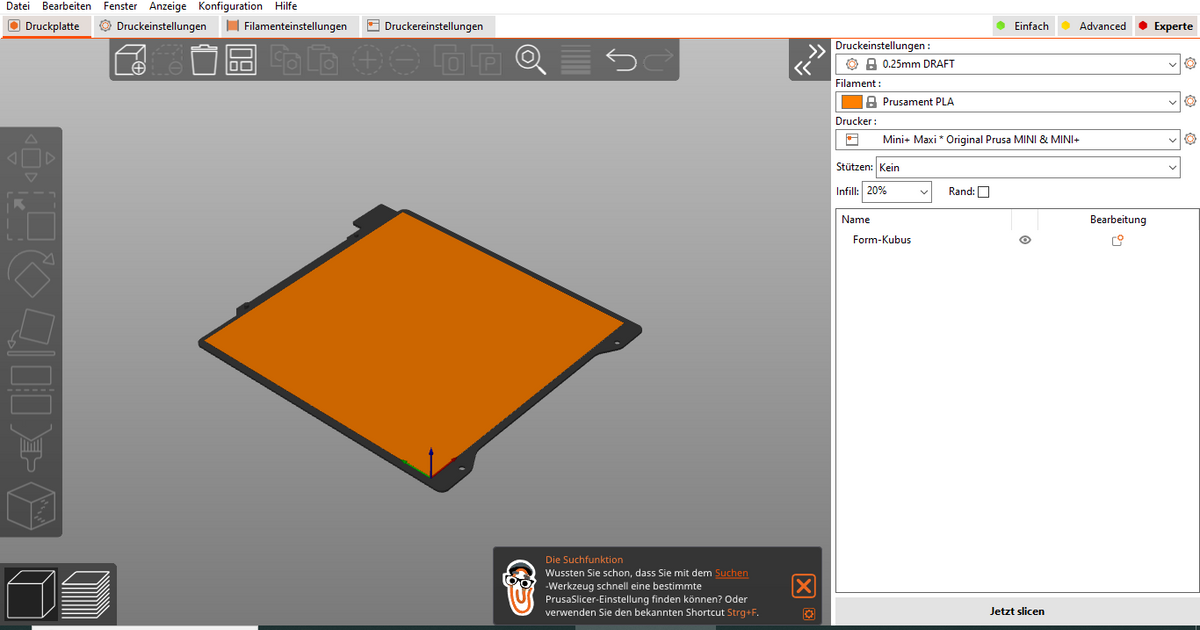Viewport: 1200px width, 630px height.
Task: Expand the Infill percentage dropdown
Action: [896, 191]
